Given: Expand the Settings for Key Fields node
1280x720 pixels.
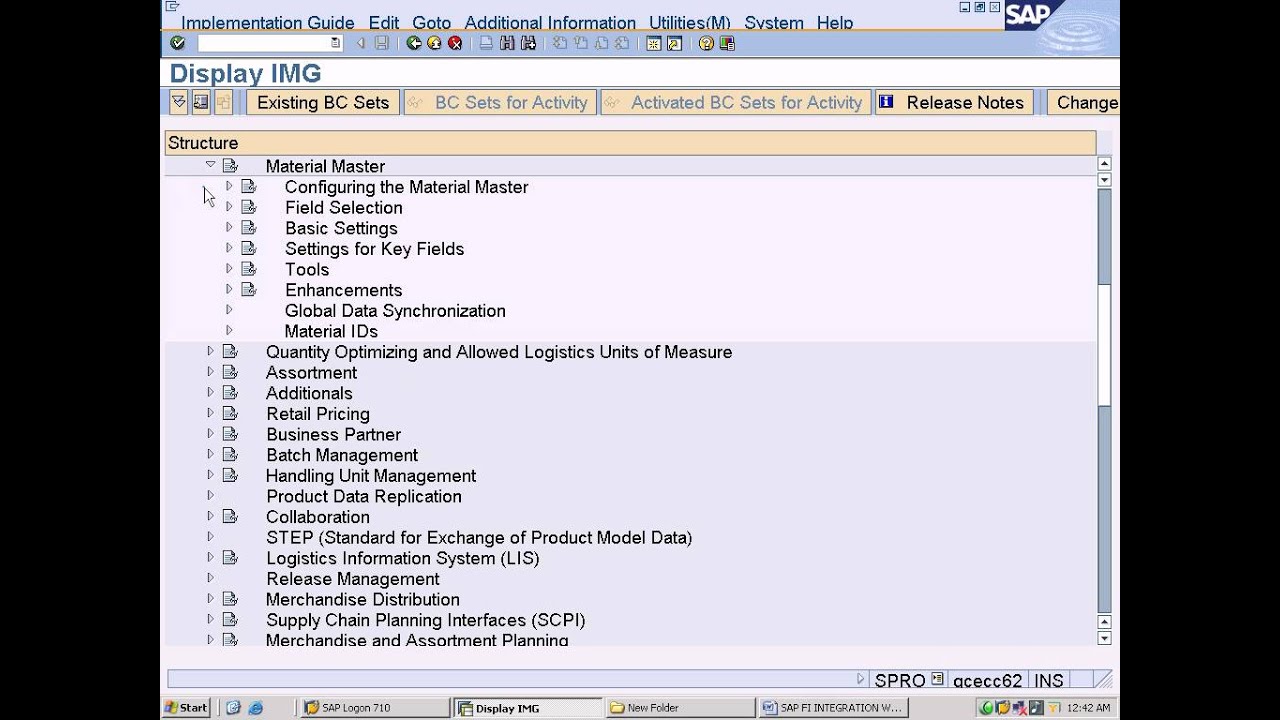Looking at the screenshot, I should pos(229,248).
